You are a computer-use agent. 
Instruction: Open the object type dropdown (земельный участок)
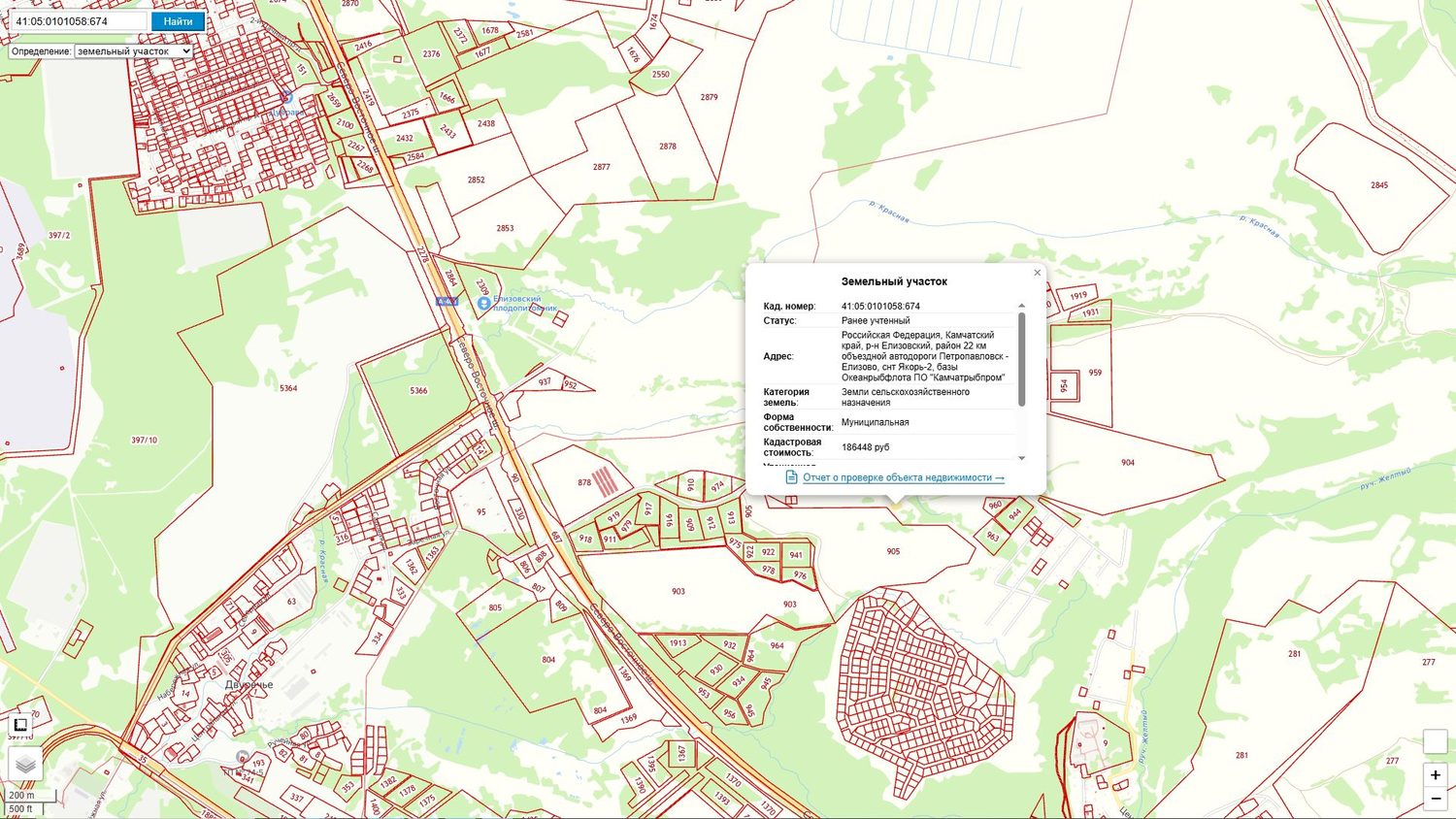click(x=134, y=51)
